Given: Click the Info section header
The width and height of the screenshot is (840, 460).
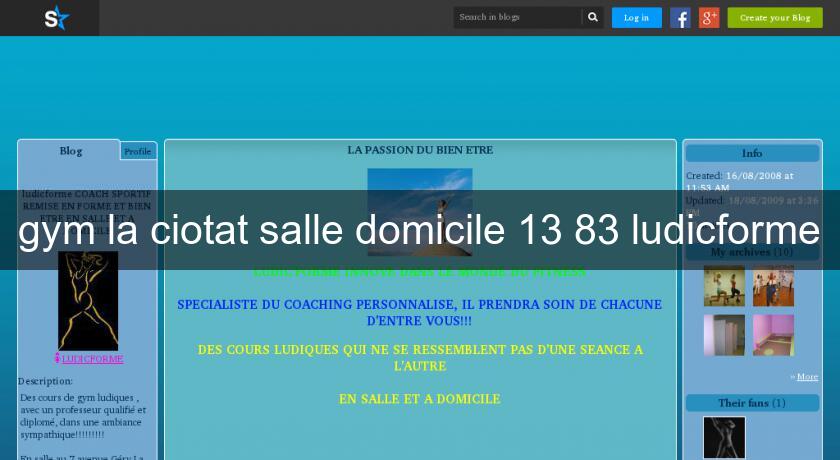Looking at the screenshot, I should [x=752, y=153].
